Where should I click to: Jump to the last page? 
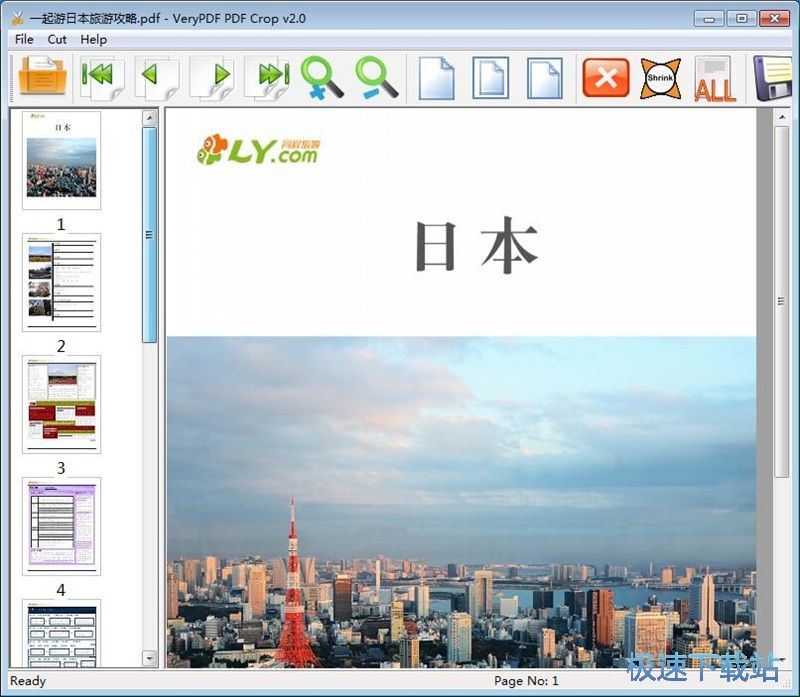[x=268, y=77]
